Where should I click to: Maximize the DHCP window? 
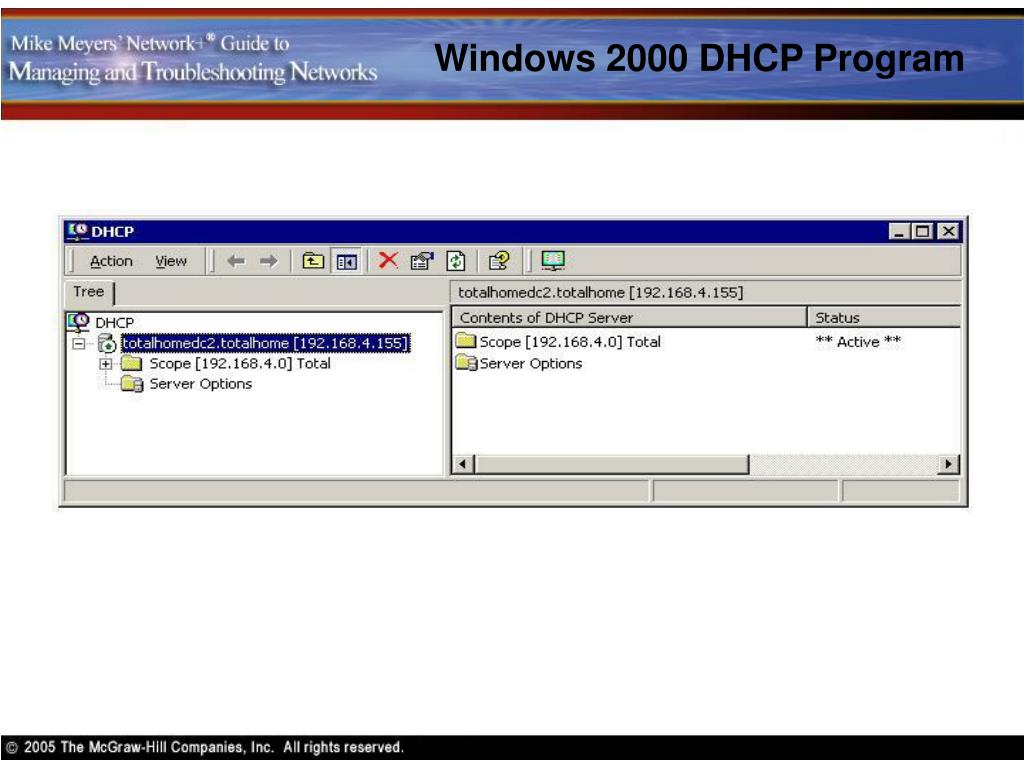pyautogui.click(x=922, y=231)
